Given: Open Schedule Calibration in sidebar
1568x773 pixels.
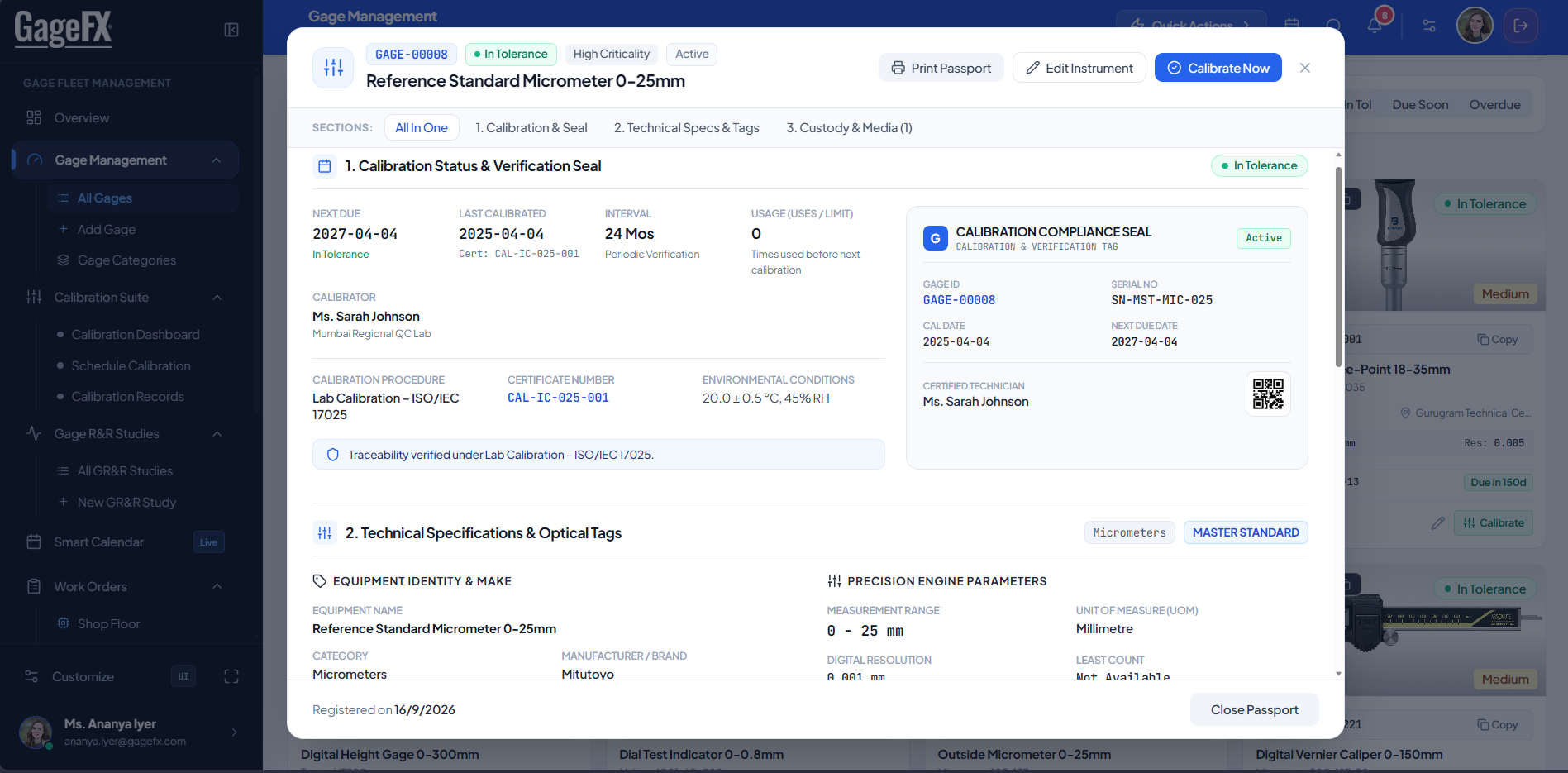Looking at the screenshot, I should (131, 365).
